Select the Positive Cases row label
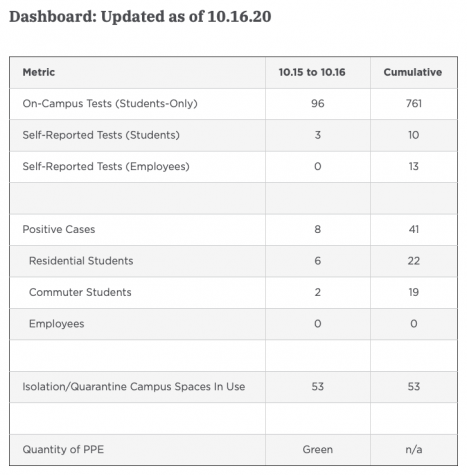This screenshot has width=467, height=475. tap(59, 229)
